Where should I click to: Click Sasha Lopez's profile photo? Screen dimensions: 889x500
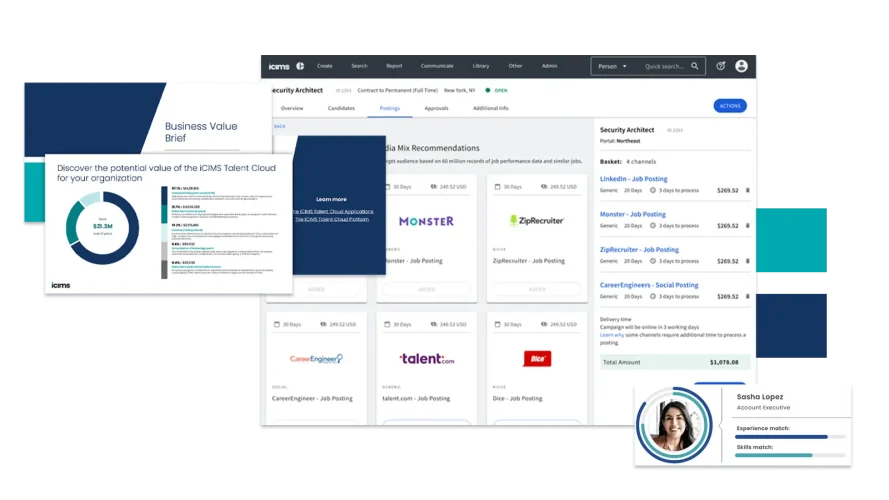coord(674,425)
